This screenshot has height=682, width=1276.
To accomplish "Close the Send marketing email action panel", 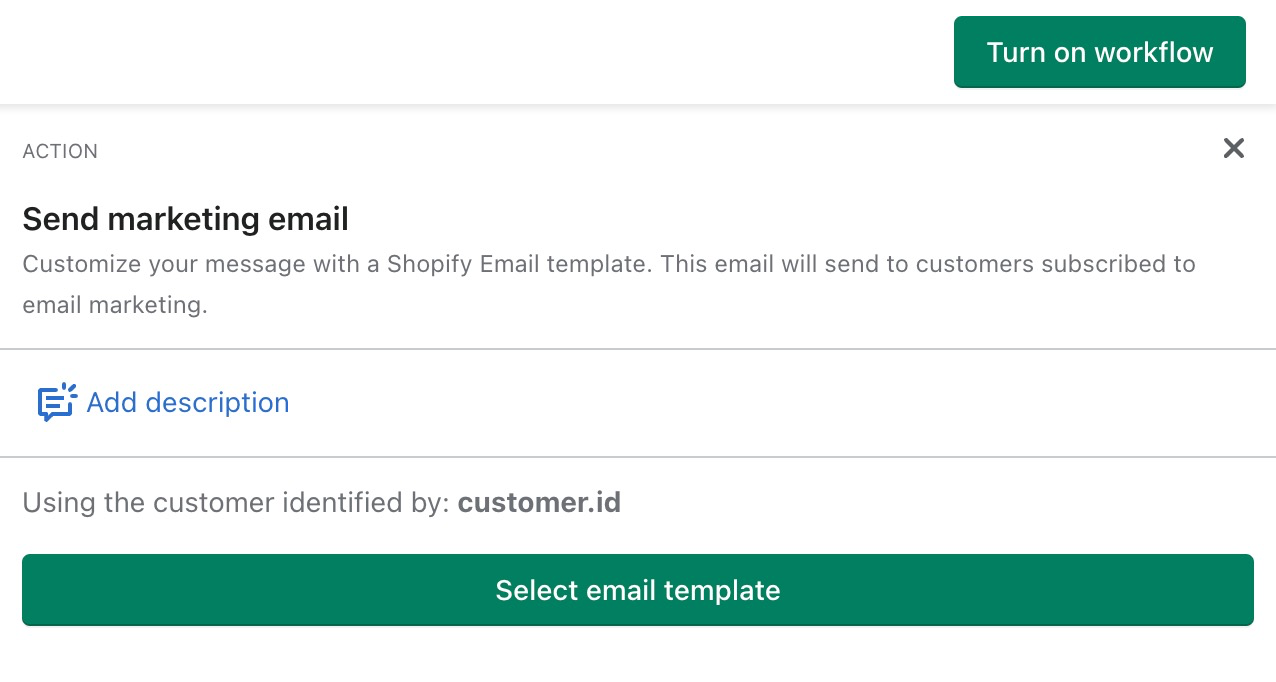I will pos(1234,149).
